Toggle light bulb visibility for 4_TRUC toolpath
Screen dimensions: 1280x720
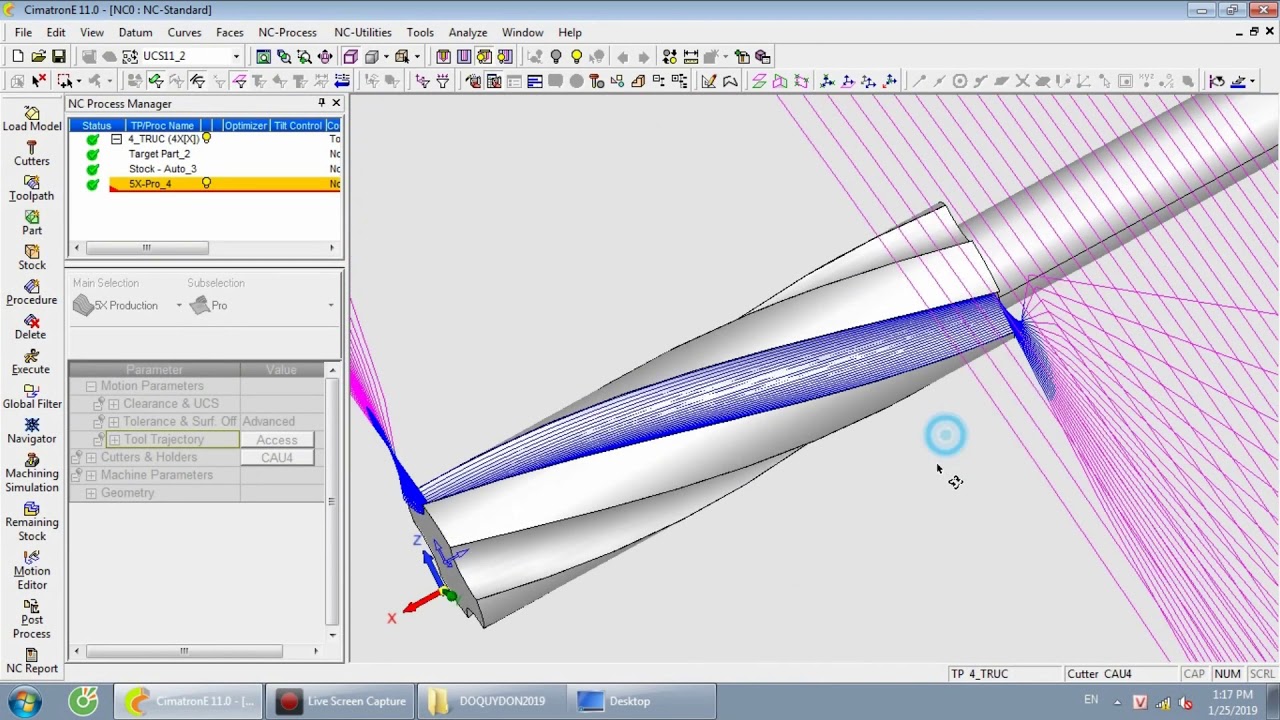(x=206, y=139)
